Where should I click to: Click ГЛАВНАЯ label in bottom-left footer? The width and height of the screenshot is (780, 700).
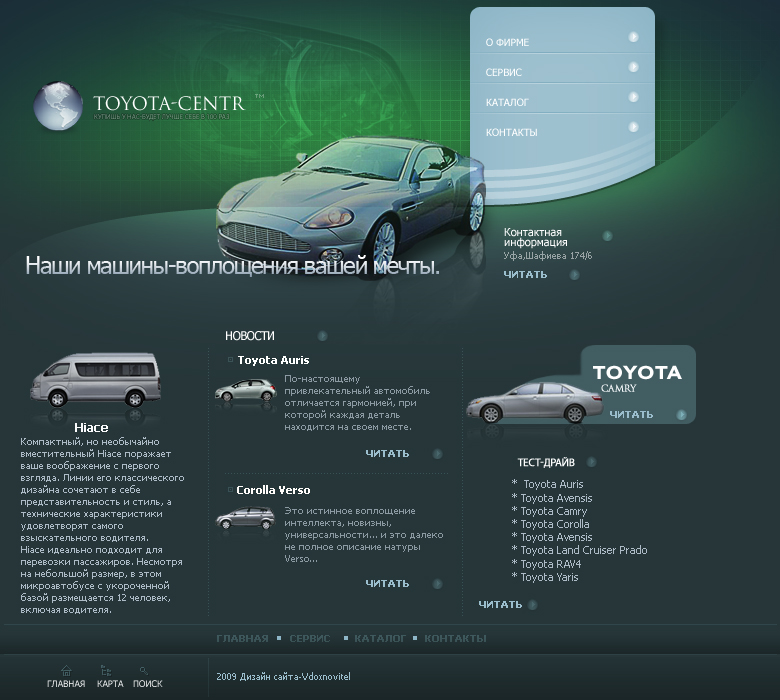point(66,684)
